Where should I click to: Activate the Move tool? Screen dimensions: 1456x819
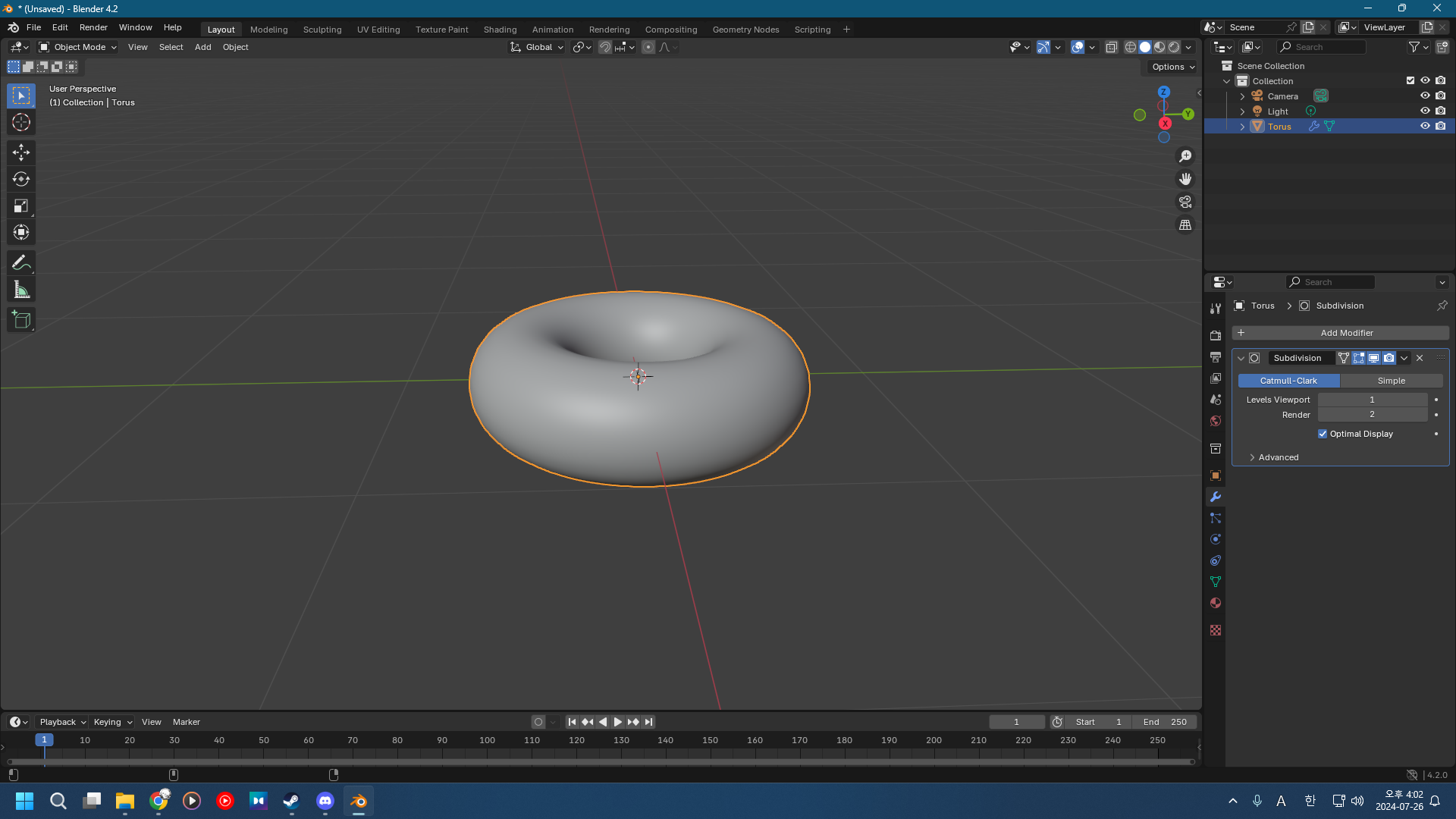click(21, 152)
